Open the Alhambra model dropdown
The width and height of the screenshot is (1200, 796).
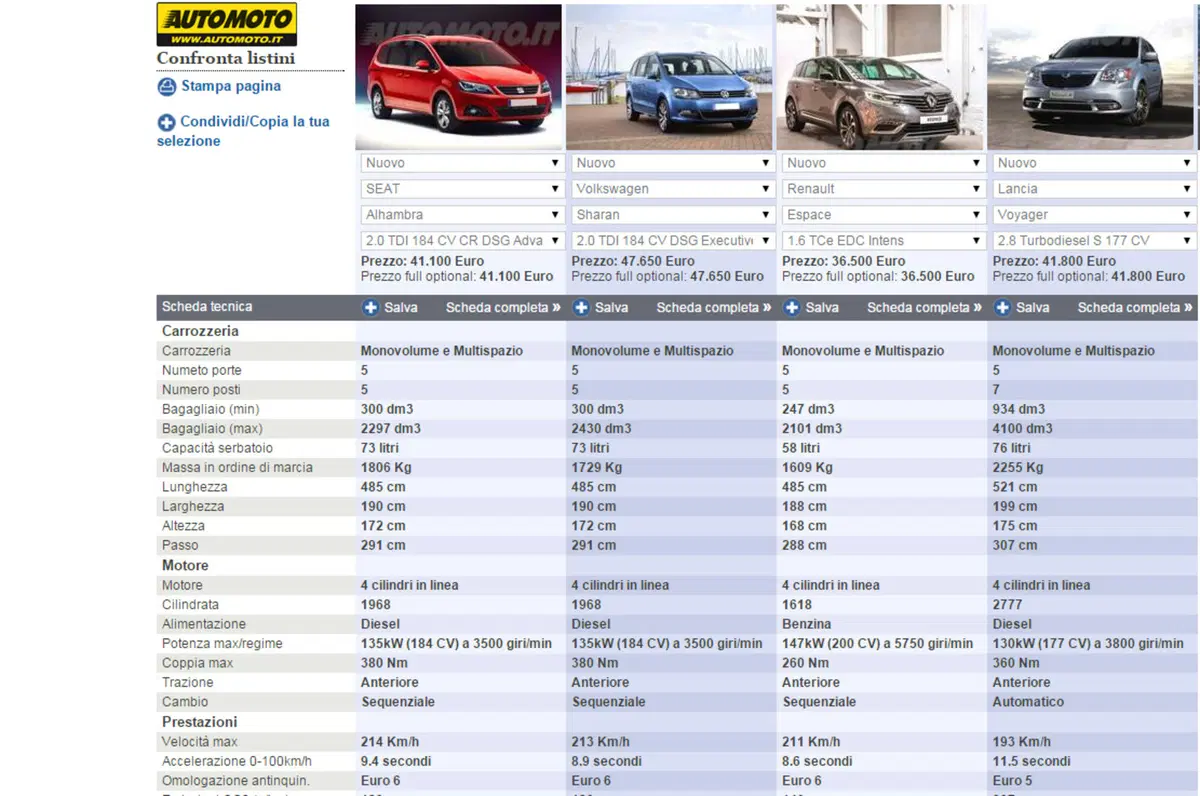(463, 215)
